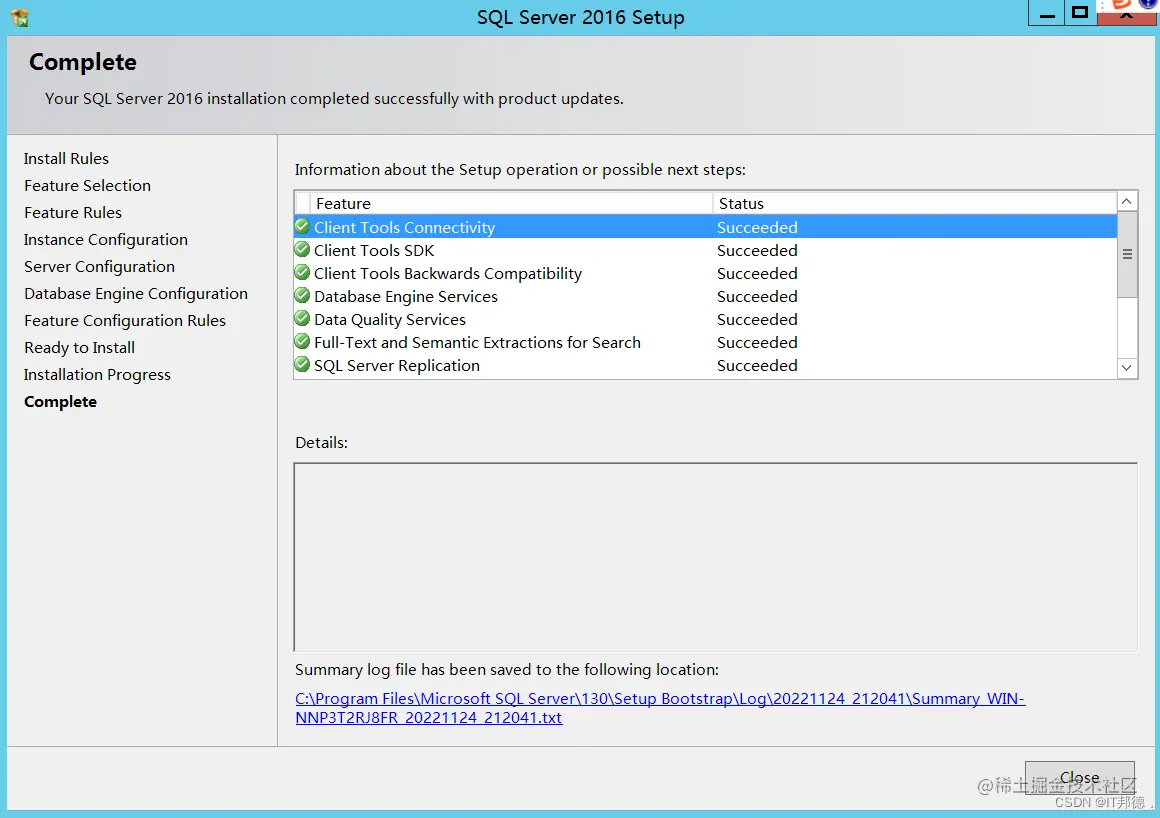Click the Status column header
Image resolution: width=1160 pixels, height=818 pixels.
[x=914, y=203]
